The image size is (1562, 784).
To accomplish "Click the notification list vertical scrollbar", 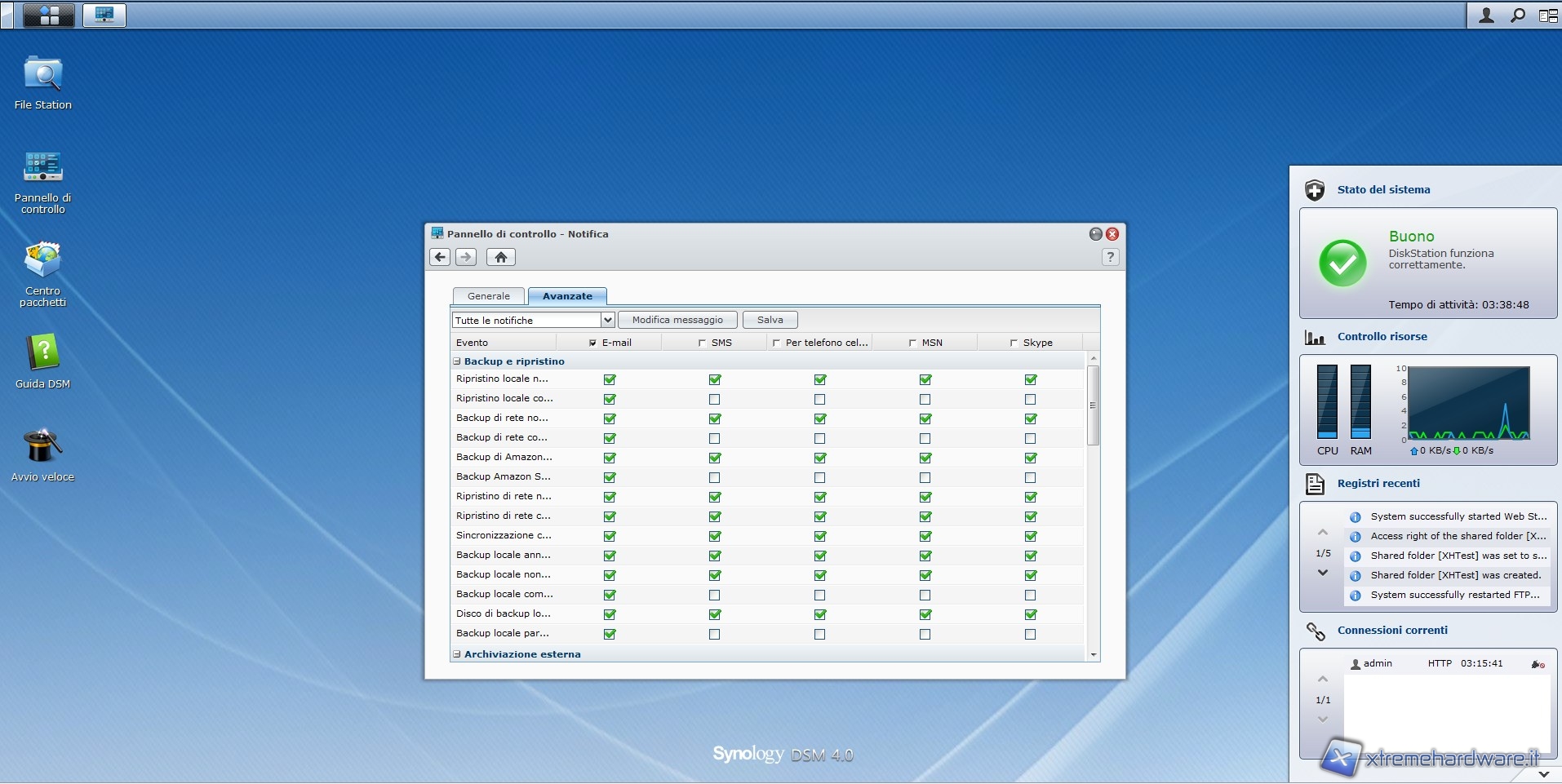I will coord(1093,405).
